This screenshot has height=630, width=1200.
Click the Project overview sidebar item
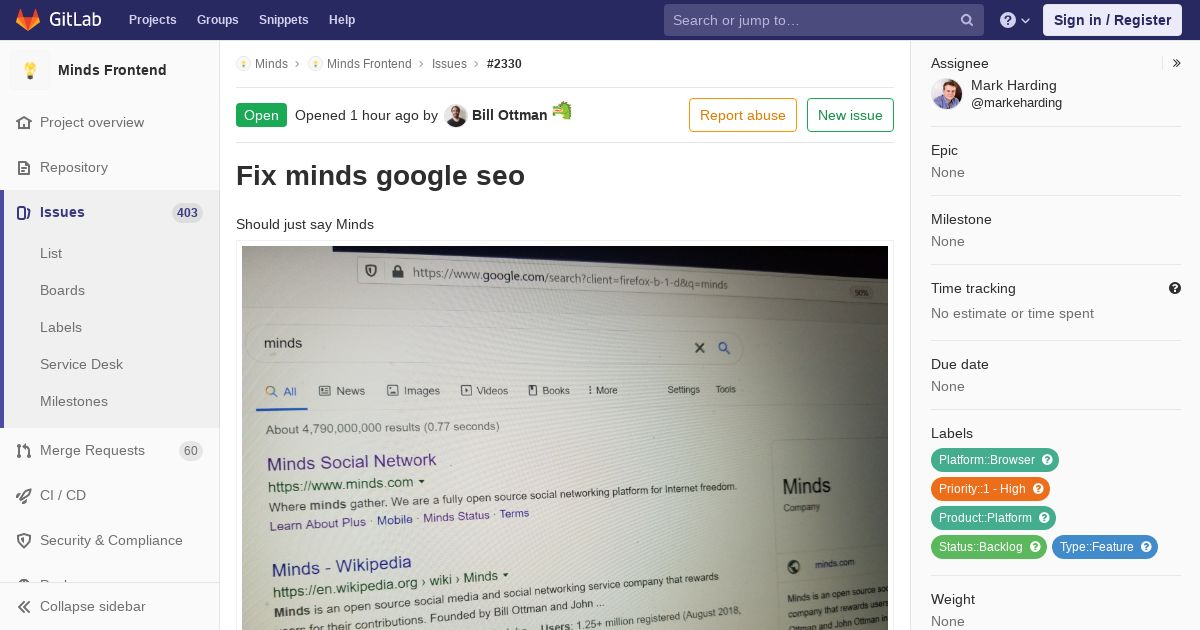[110, 123]
